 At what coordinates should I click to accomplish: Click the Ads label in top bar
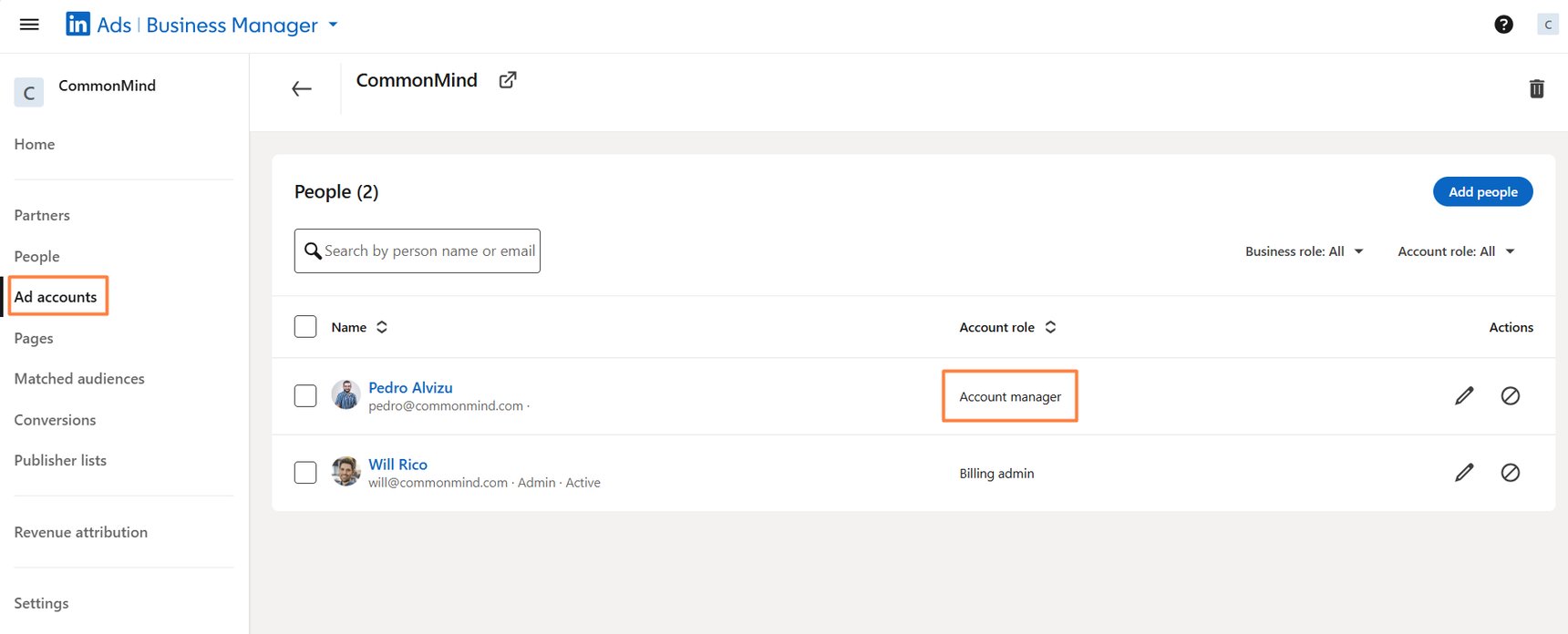114,25
